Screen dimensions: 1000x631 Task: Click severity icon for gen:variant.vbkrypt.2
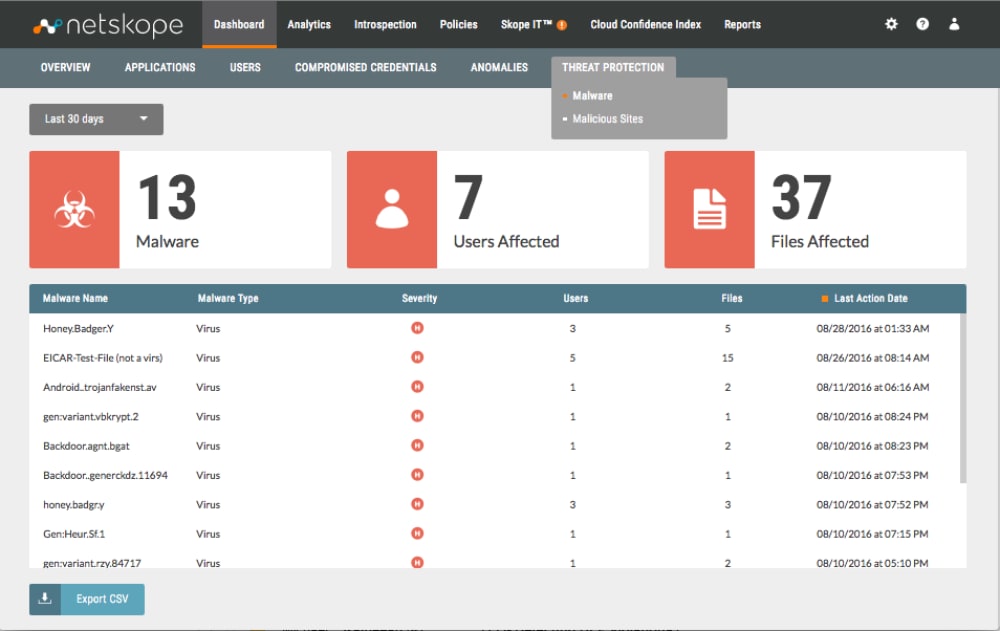(x=417, y=417)
